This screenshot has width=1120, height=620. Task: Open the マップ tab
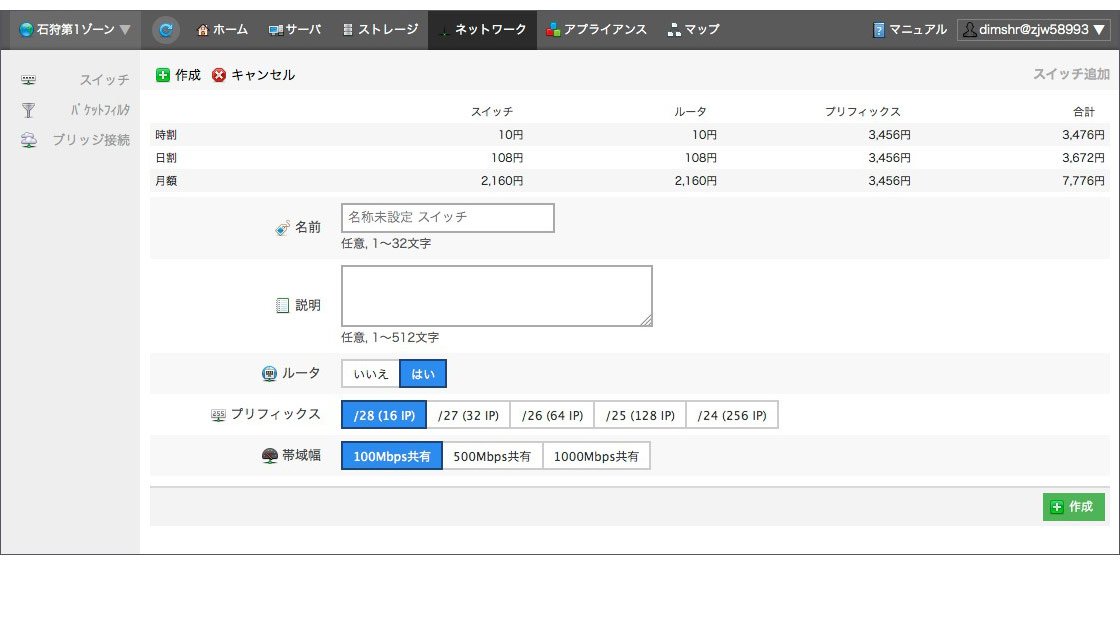694,30
